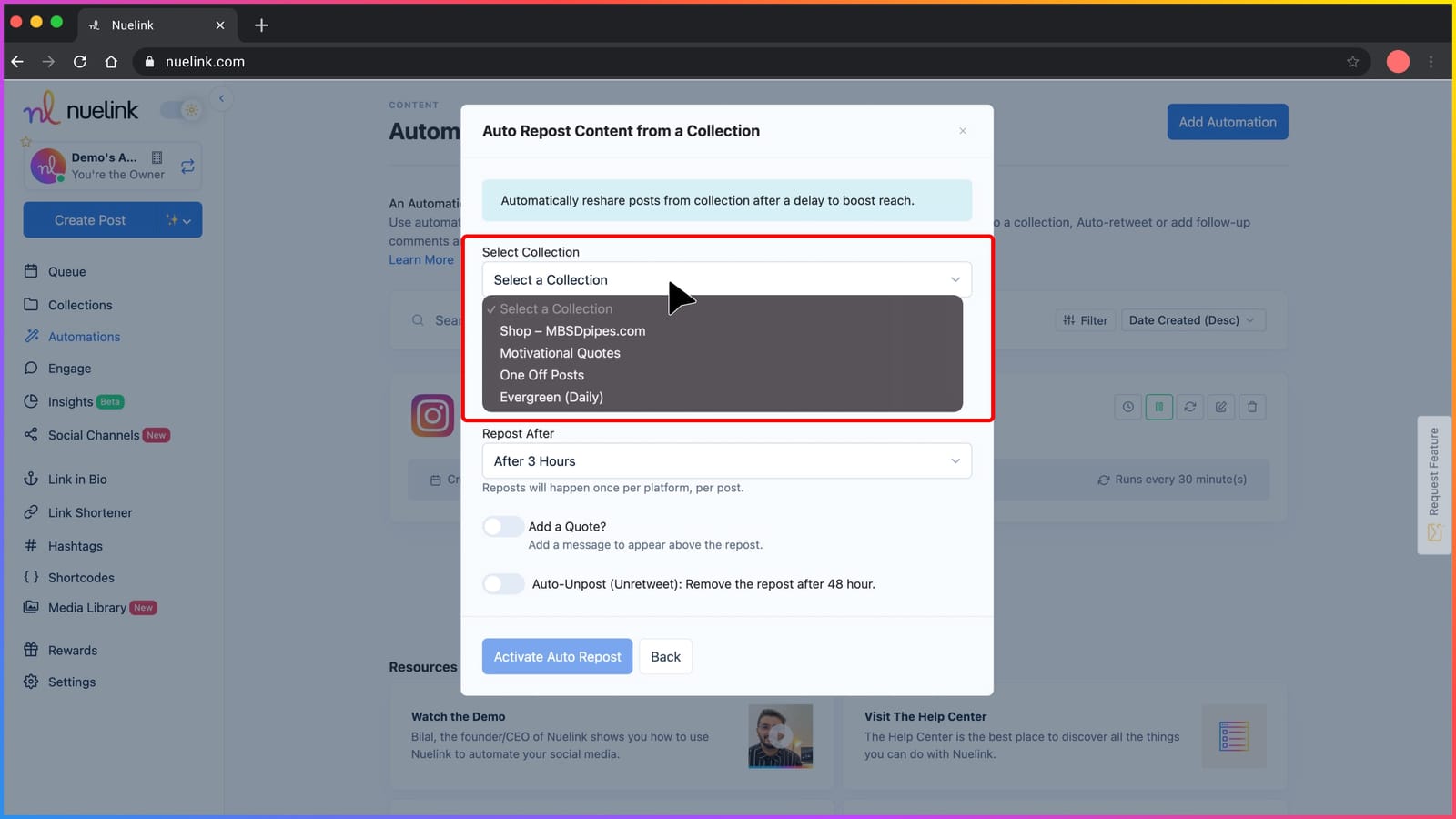The width and height of the screenshot is (1456, 819).
Task: Turn on the Auto-Unpost (Unretweet) toggle
Action: coord(502,583)
